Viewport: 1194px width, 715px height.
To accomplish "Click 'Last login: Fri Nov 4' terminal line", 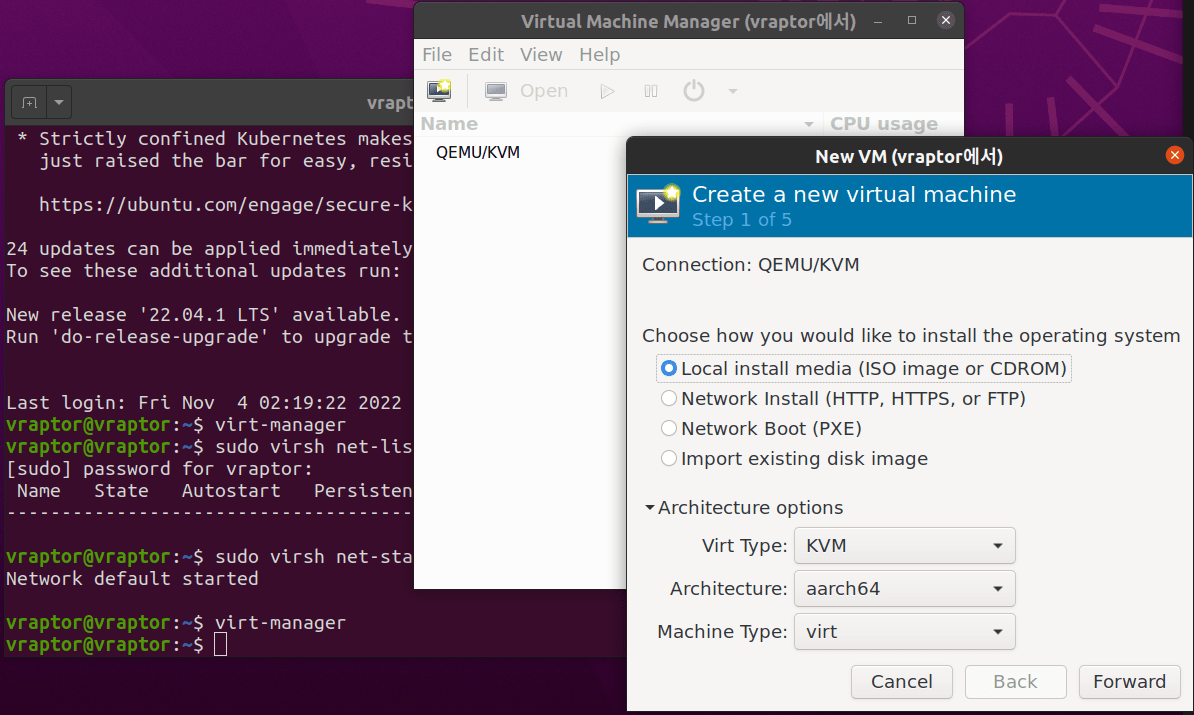I will (x=203, y=403).
